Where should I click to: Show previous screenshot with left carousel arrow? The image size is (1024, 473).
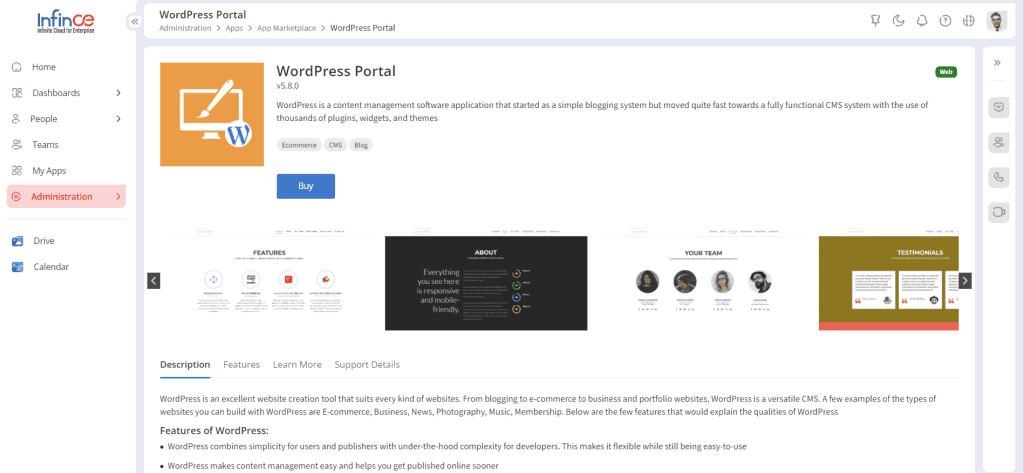pos(153,281)
